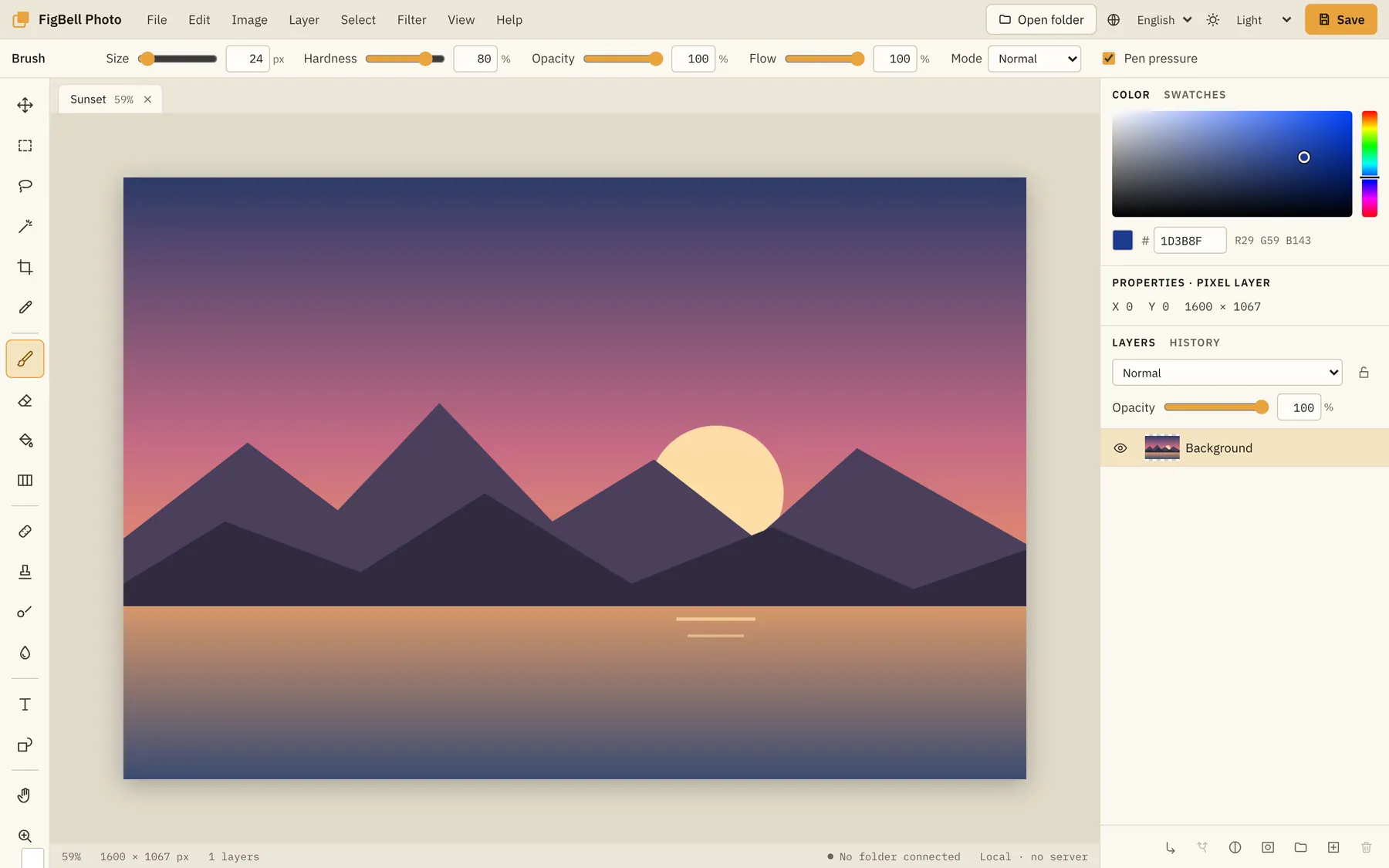Open the Filter menu
Screen dimensions: 1389x868
[x=411, y=20]
